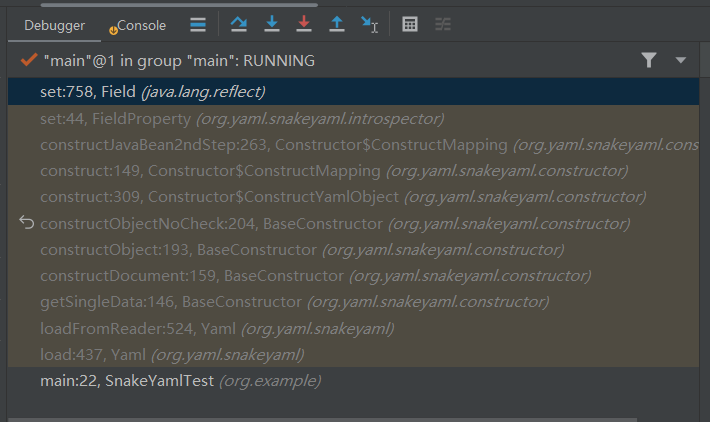Click the red Force Step Into icon

304,24
